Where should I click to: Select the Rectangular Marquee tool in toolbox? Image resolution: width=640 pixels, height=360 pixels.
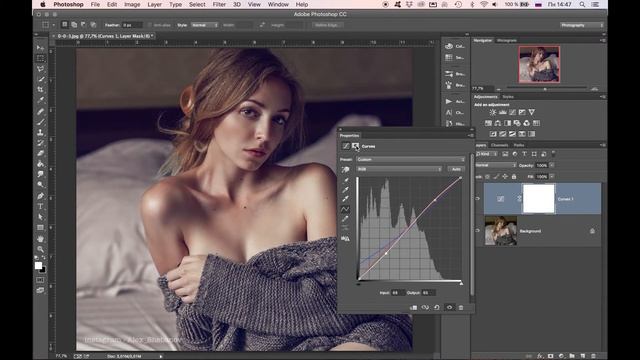click(x=40, y=58)
